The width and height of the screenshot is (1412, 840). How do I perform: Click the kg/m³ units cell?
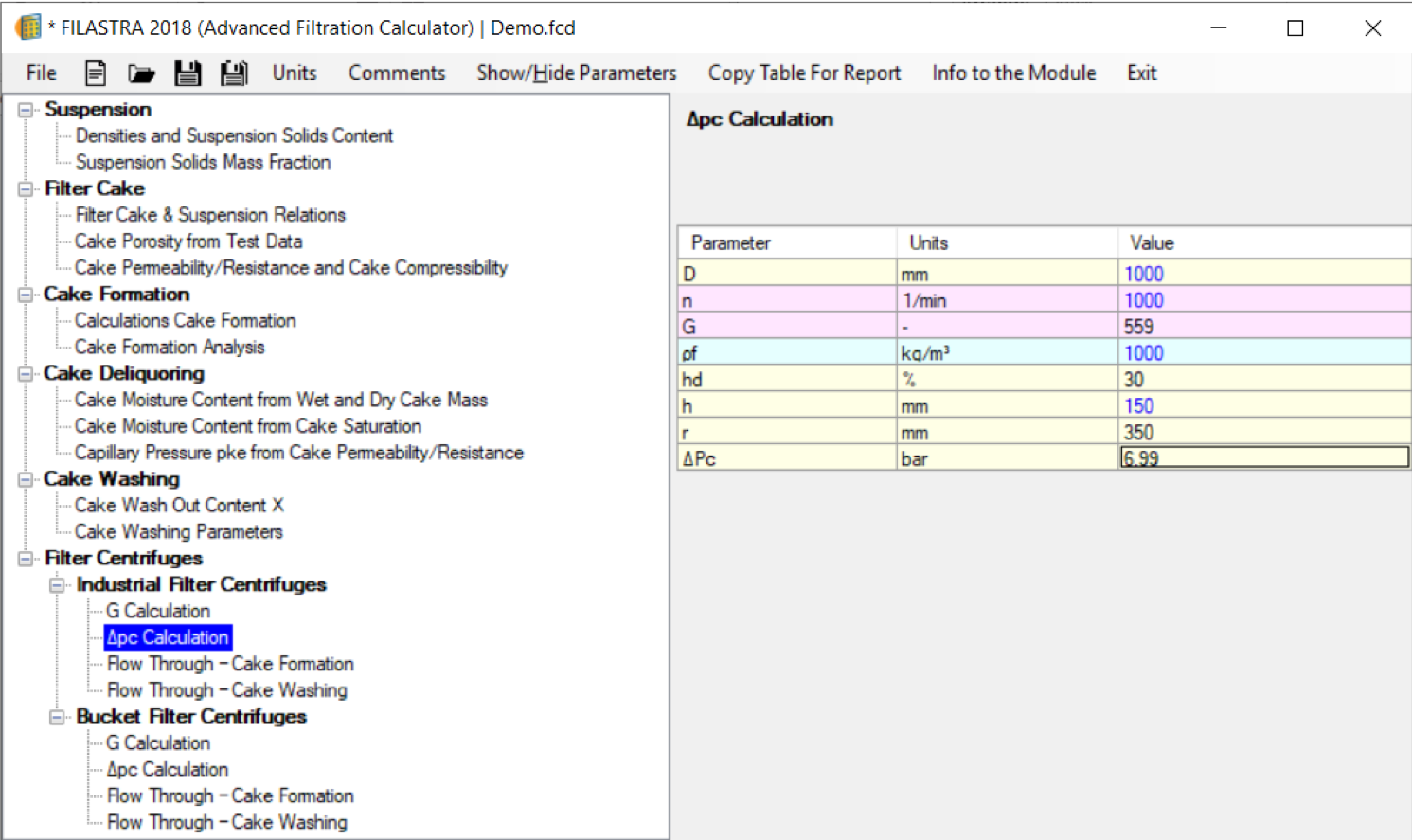[x=1007, y=353]
